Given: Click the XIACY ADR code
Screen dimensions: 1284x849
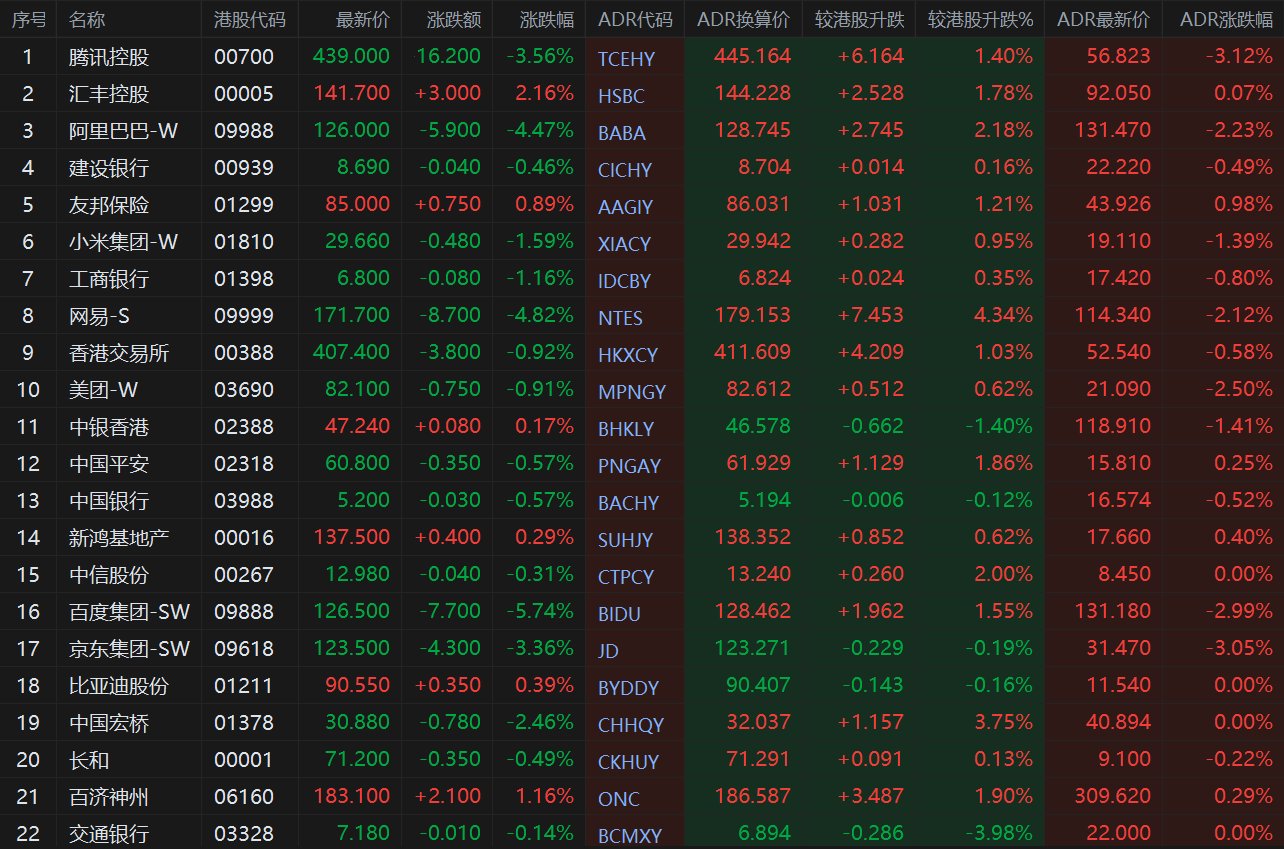Looking at the screenshot, I should pyautogui.click(x=624, y=245).
